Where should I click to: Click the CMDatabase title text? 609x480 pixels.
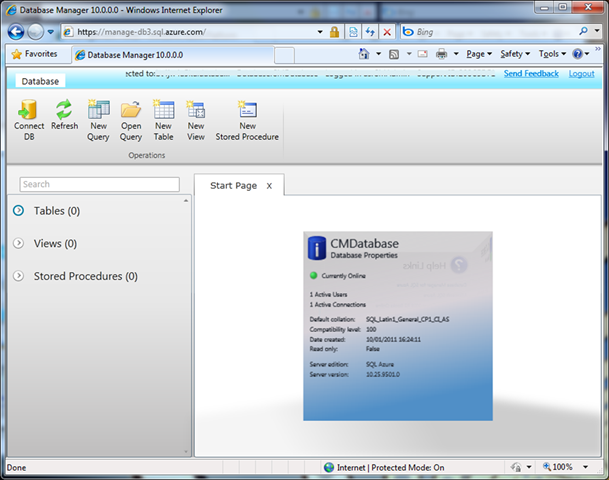click(x=364, y=243)
